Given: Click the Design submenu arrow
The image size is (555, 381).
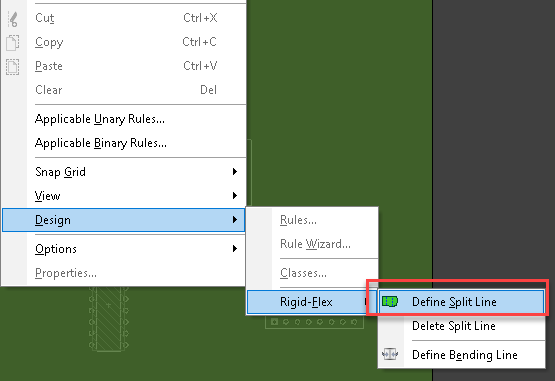Looking at the screenshot, I should [x=235, y=220].
